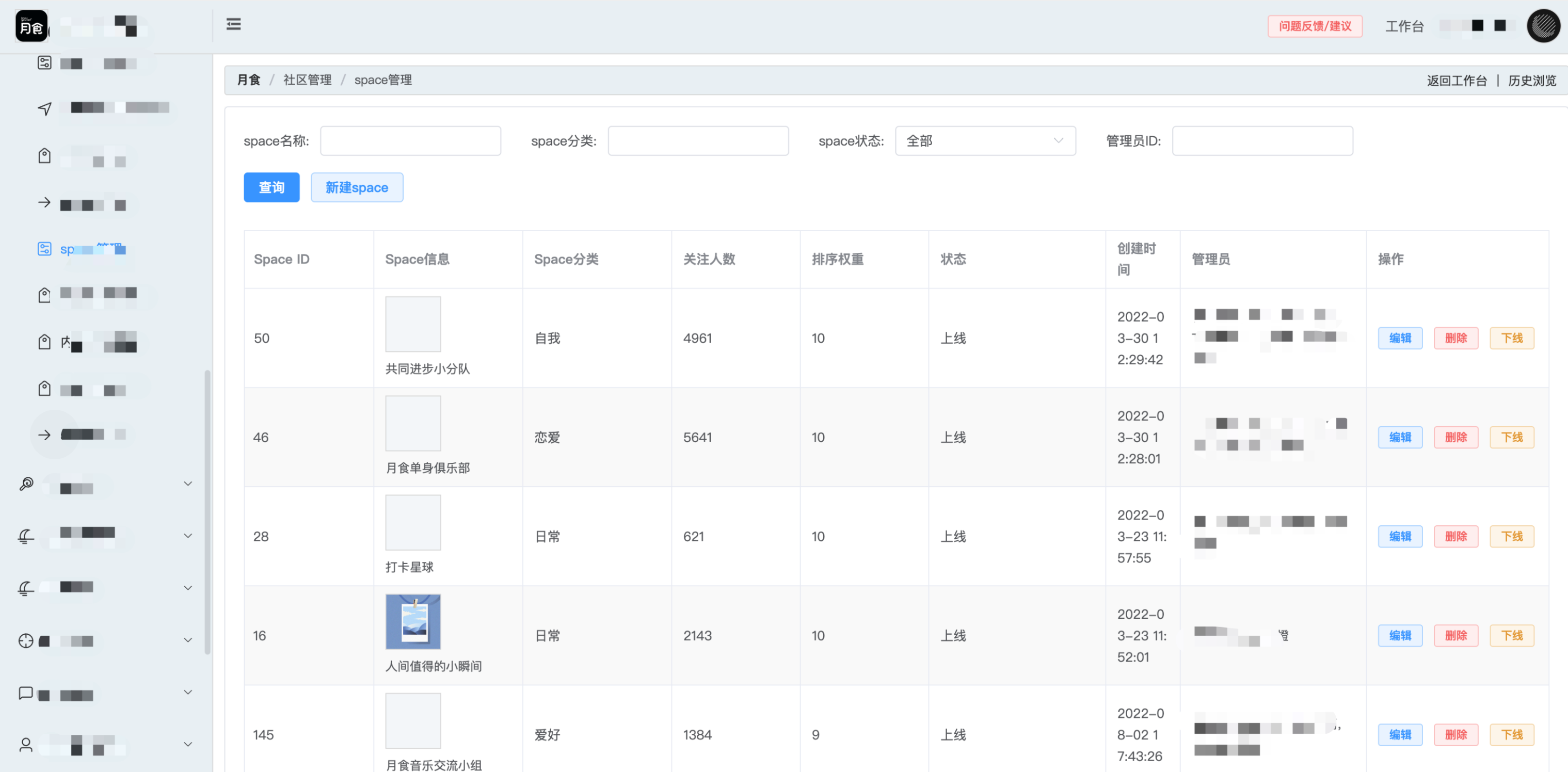Click the first bell sidebar group icon
Viewport: 1568px width, 772px height.
coord(26,536)
